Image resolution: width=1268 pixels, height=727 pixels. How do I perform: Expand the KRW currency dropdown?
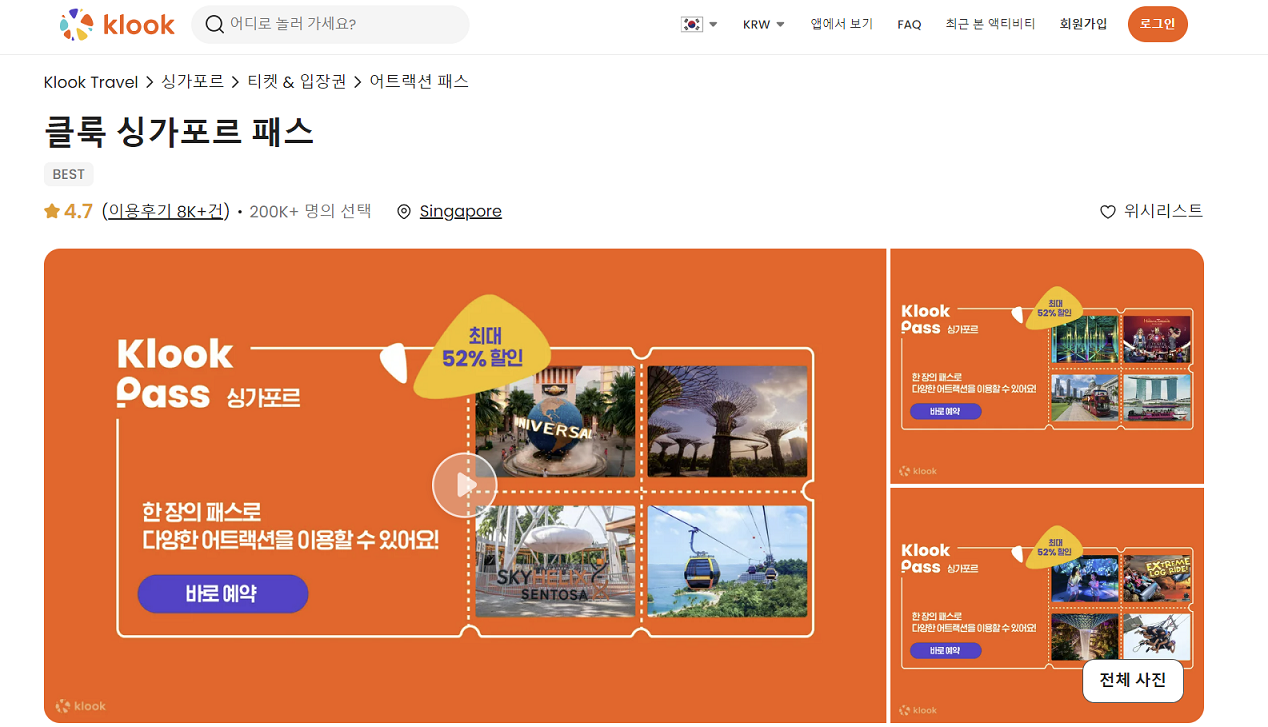pos(764,24)
